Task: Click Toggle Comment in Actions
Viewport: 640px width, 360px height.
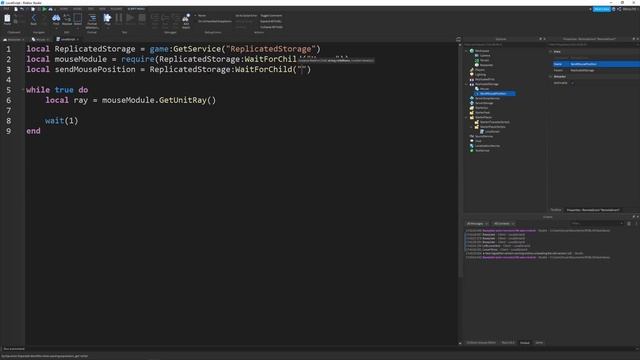Action: pyautogui.click(x=271, y=16)
